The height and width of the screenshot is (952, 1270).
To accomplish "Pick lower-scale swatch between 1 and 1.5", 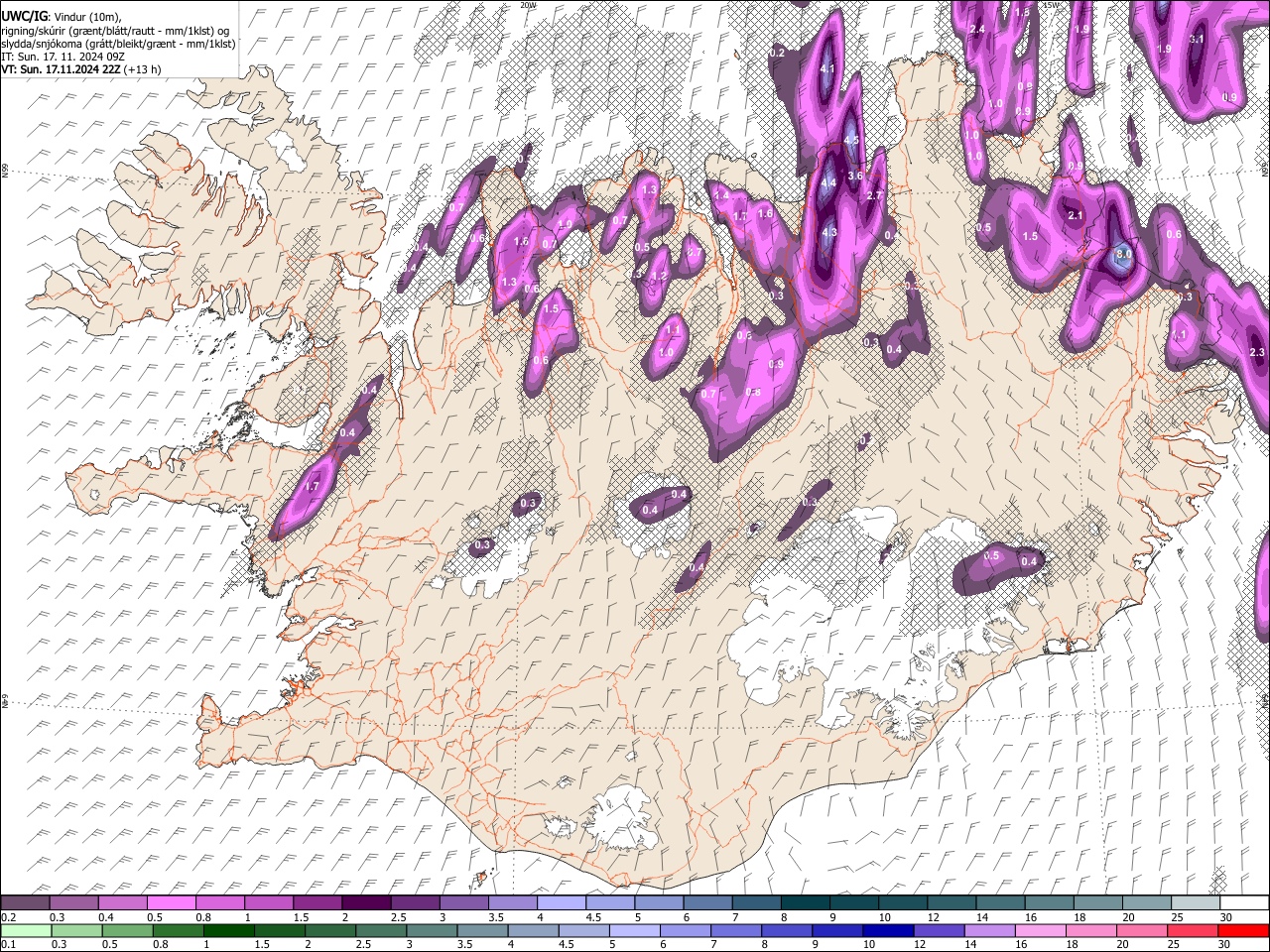I will [x=228, y=930].
